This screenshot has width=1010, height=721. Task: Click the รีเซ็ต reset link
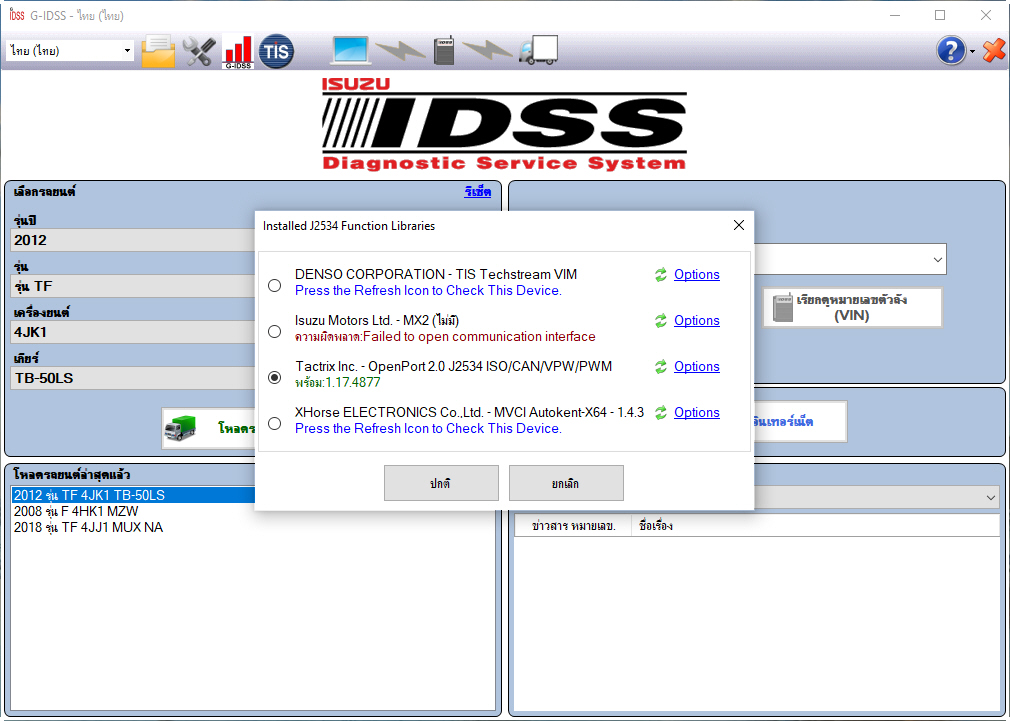coord(477,192)
